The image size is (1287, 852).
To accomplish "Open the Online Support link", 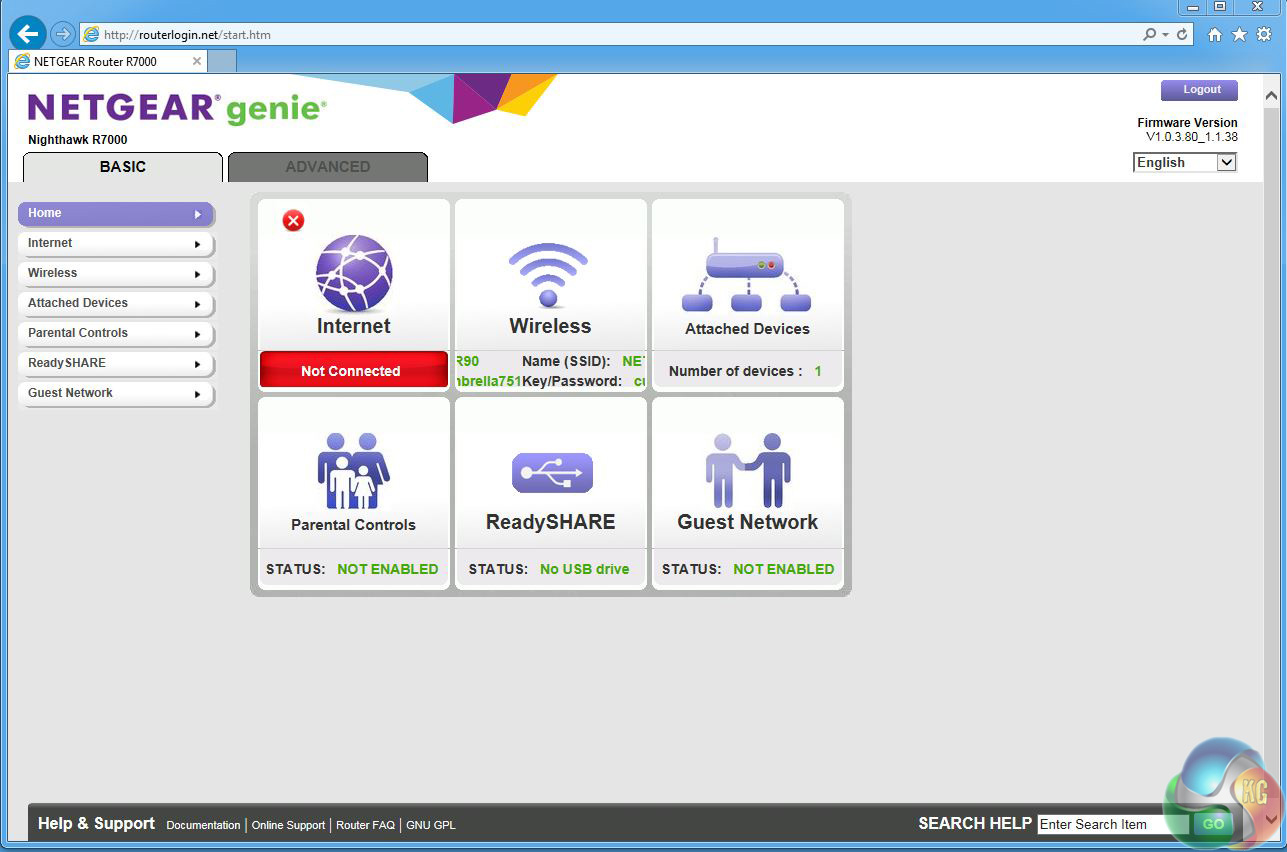I will 288,825.
